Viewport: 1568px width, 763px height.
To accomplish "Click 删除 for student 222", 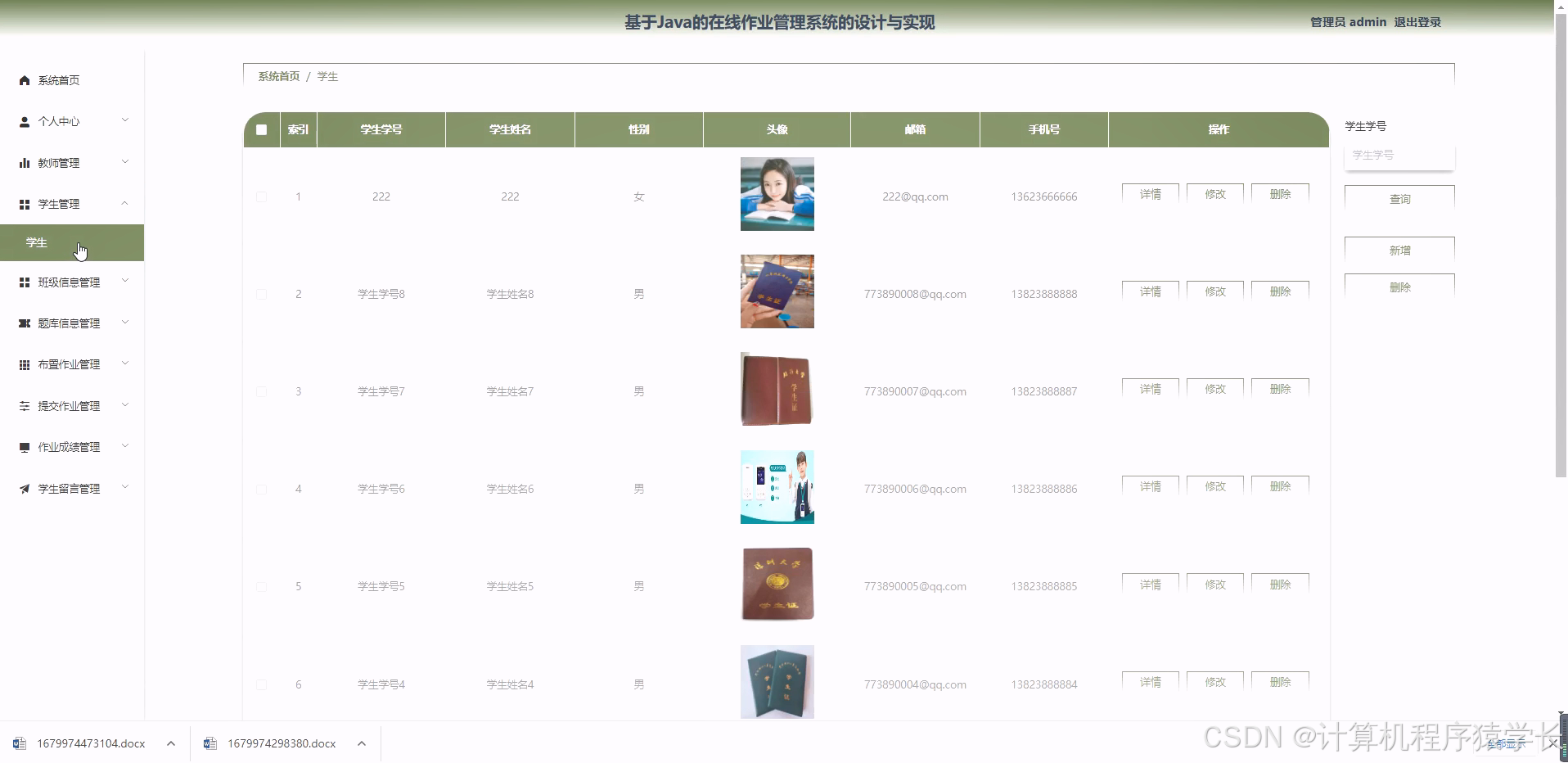I will pyautogui.click(x=1280, y=193).
